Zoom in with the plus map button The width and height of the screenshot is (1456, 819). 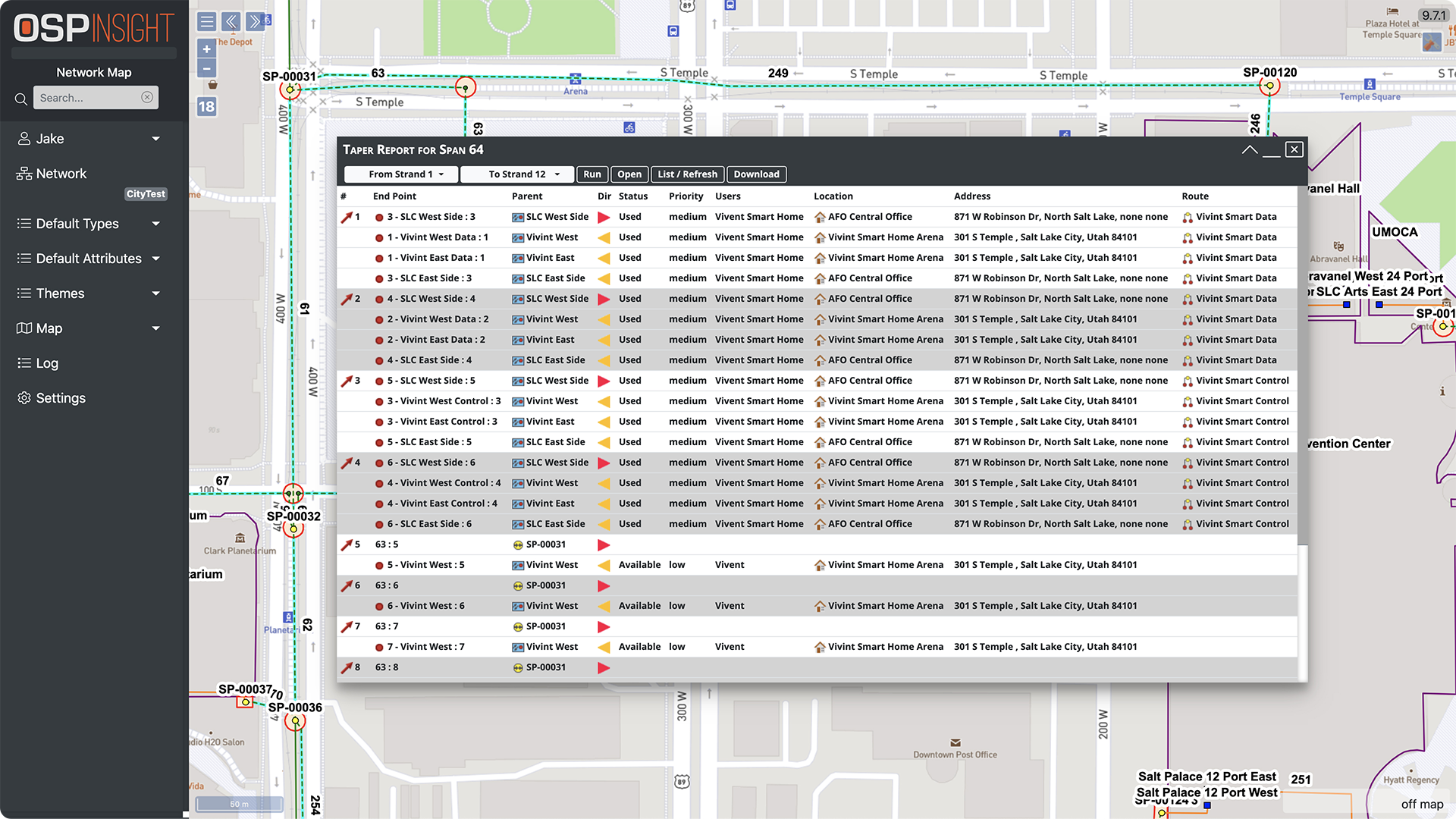(x=206, y=49)
